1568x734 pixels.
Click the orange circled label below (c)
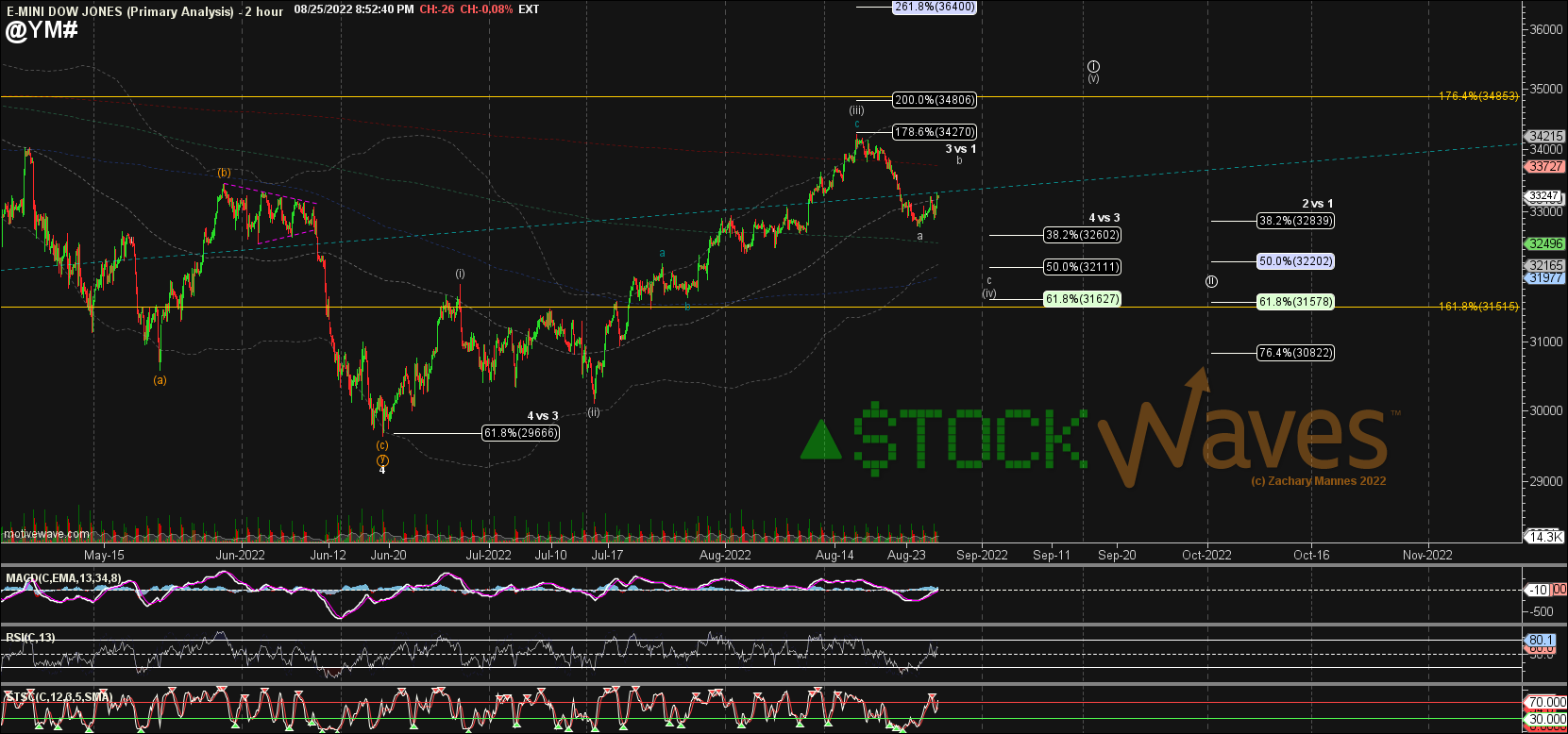tap(382, 459)
